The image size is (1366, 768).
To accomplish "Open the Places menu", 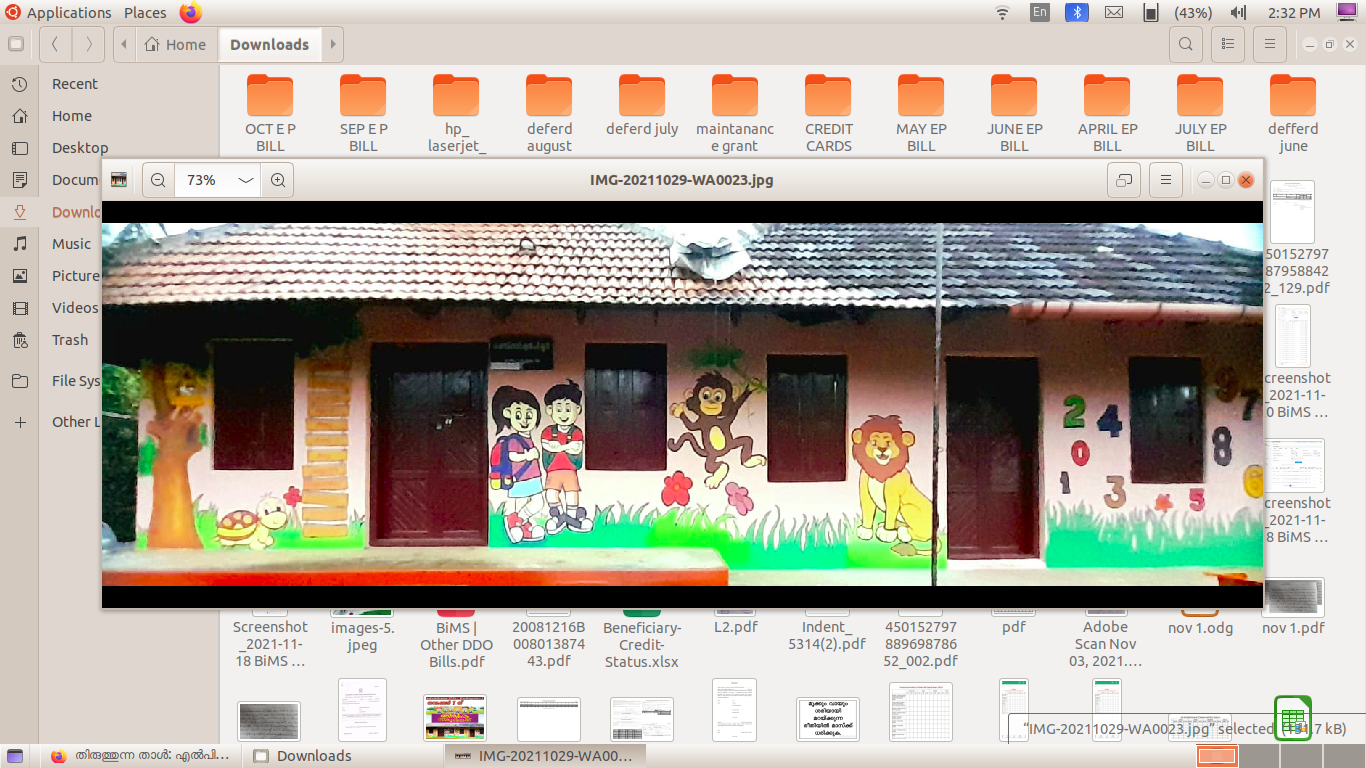I will pos(145,13).
